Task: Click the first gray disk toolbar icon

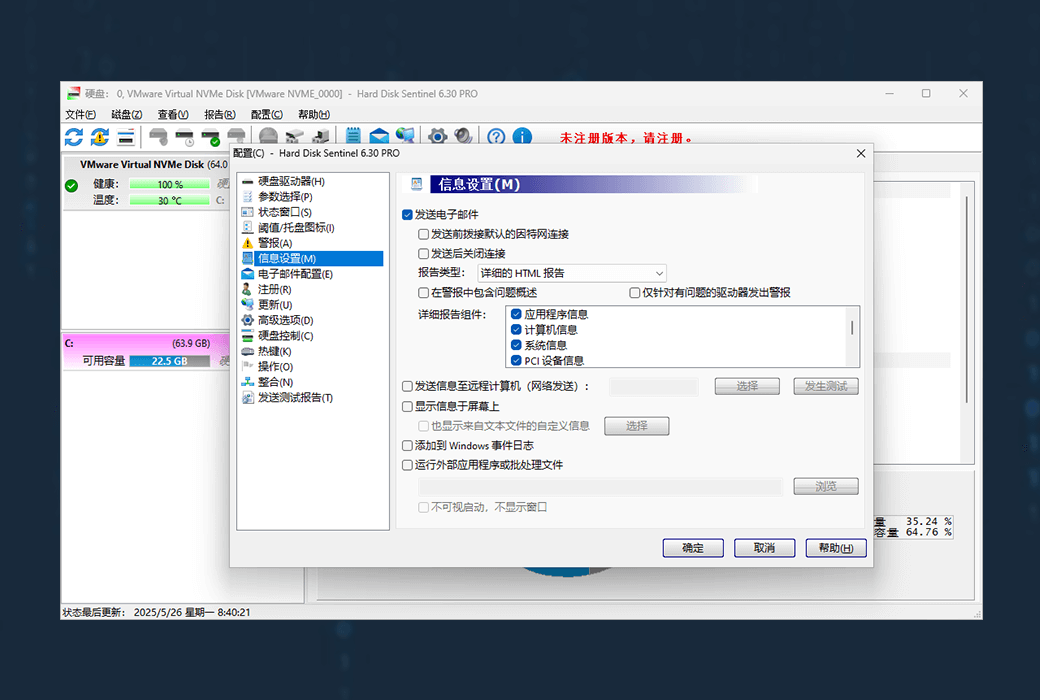Action: (159, 137)
